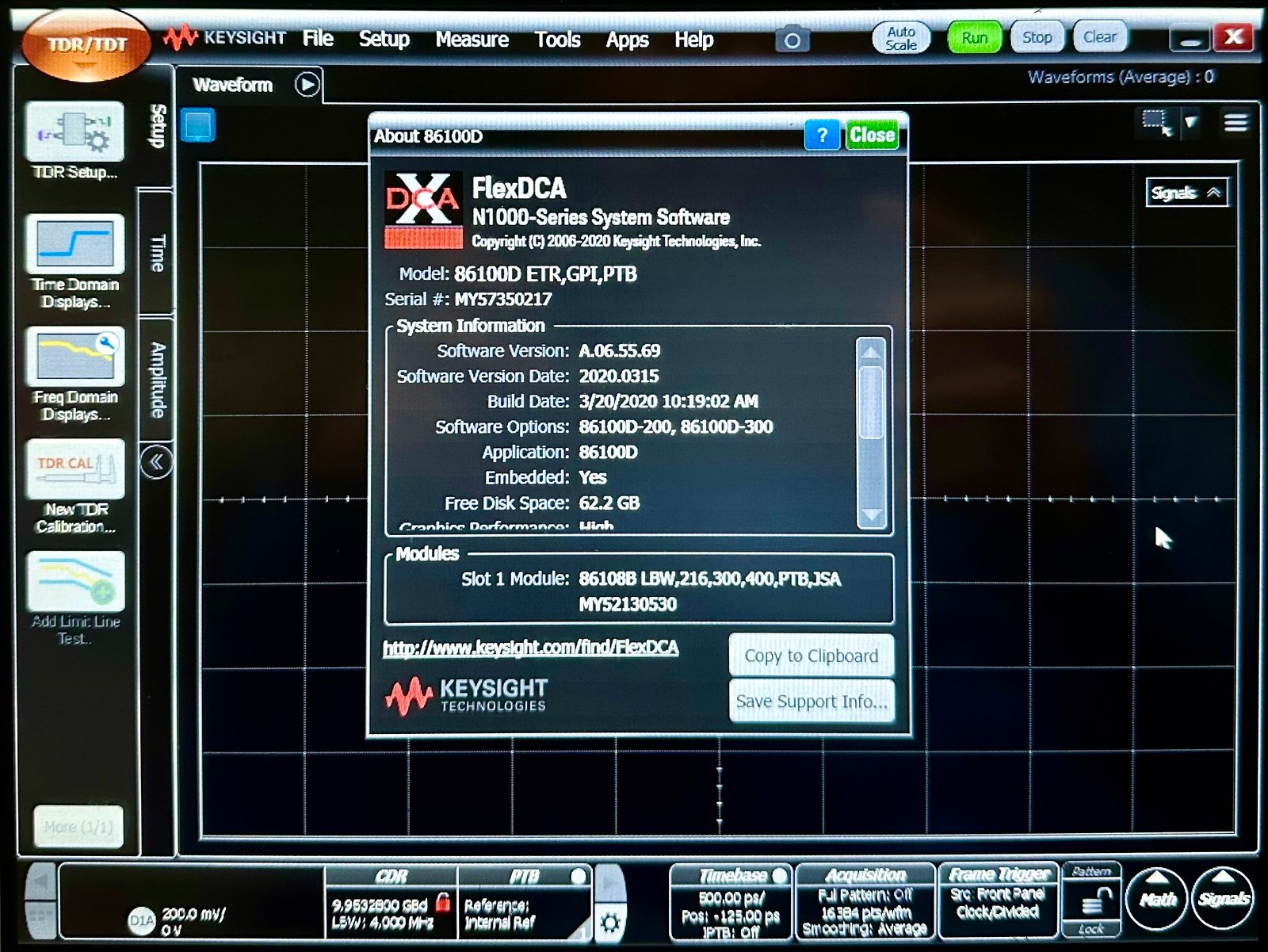Click the Auto Scale button
1268x952 pixels.
pos(901,38)
